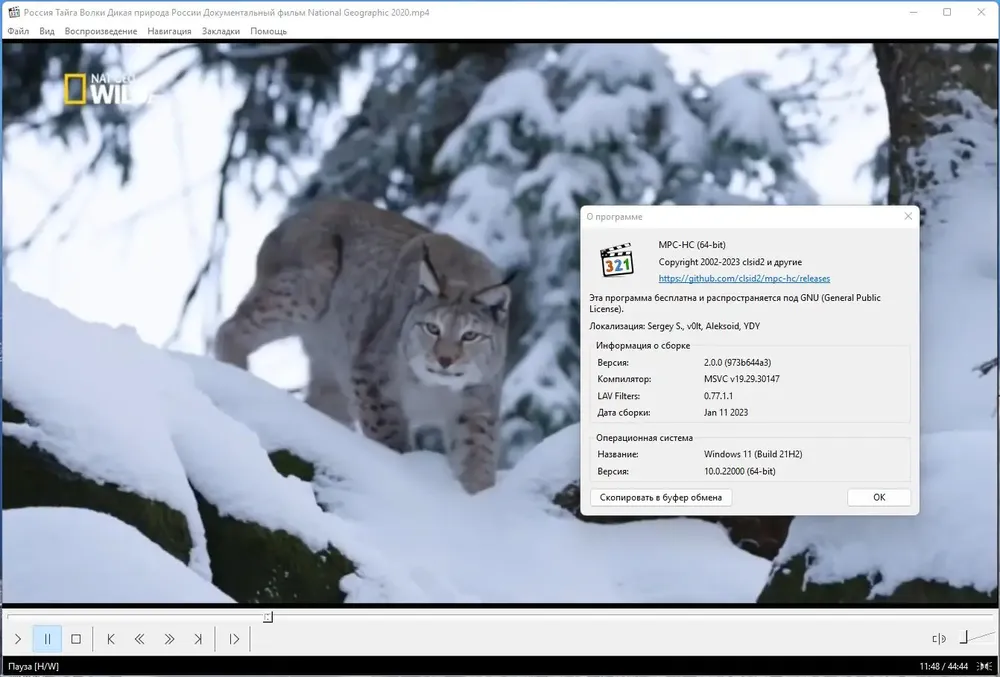Click the highlighted Pause button
The image size is (1000, 677).
pyautogui.click(x=47, y=639)
